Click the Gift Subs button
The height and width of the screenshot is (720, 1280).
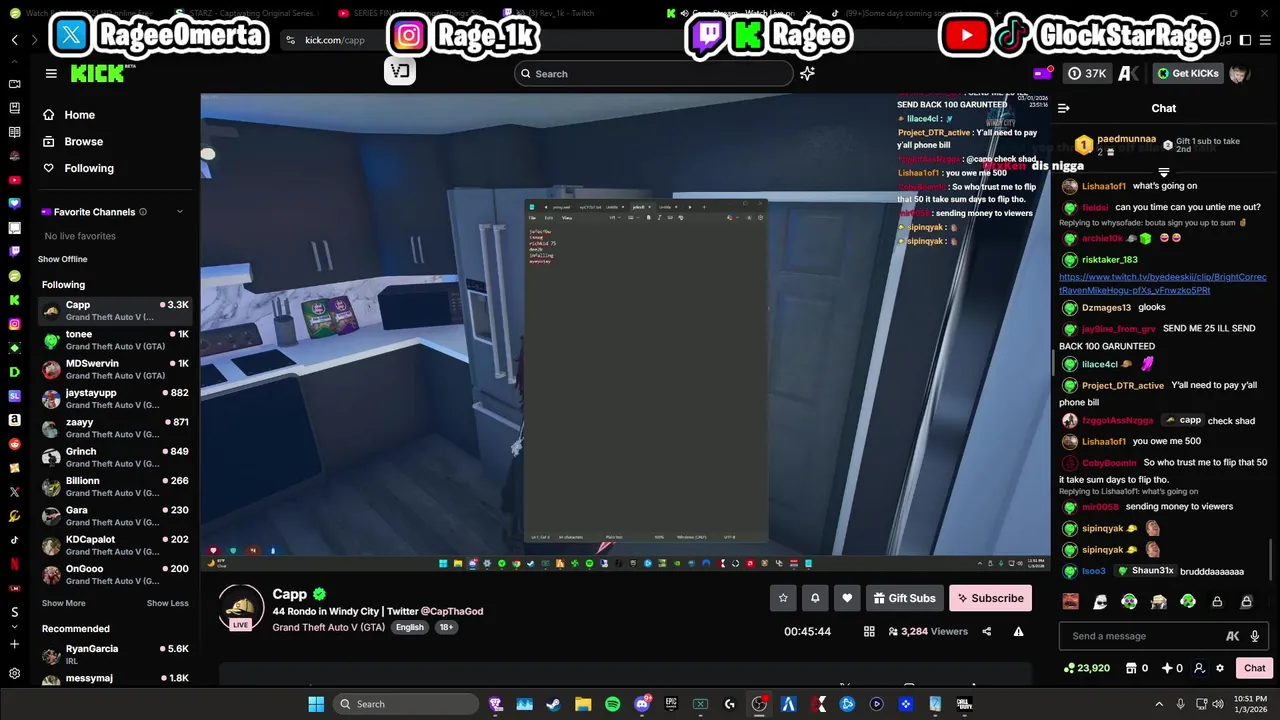(x=904, y=598)
